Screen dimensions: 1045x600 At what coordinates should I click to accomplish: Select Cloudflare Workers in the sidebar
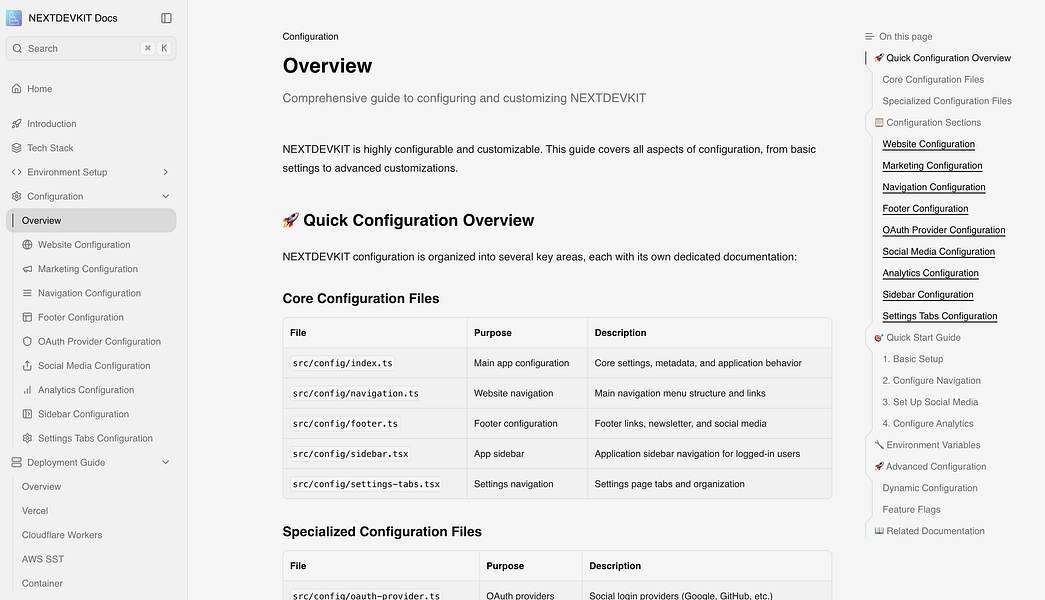point(62,534)
